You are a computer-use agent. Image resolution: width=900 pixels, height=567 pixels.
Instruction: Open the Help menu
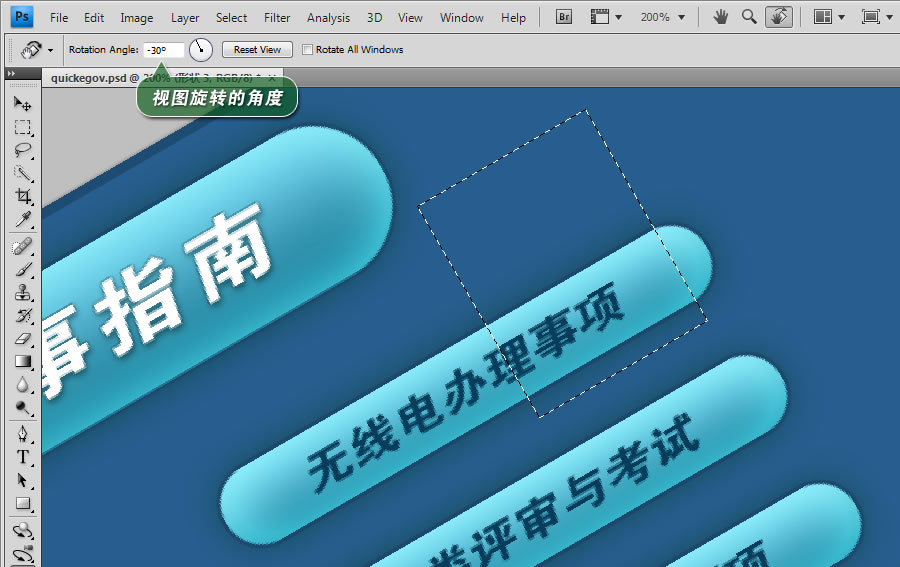coord(513,18)
